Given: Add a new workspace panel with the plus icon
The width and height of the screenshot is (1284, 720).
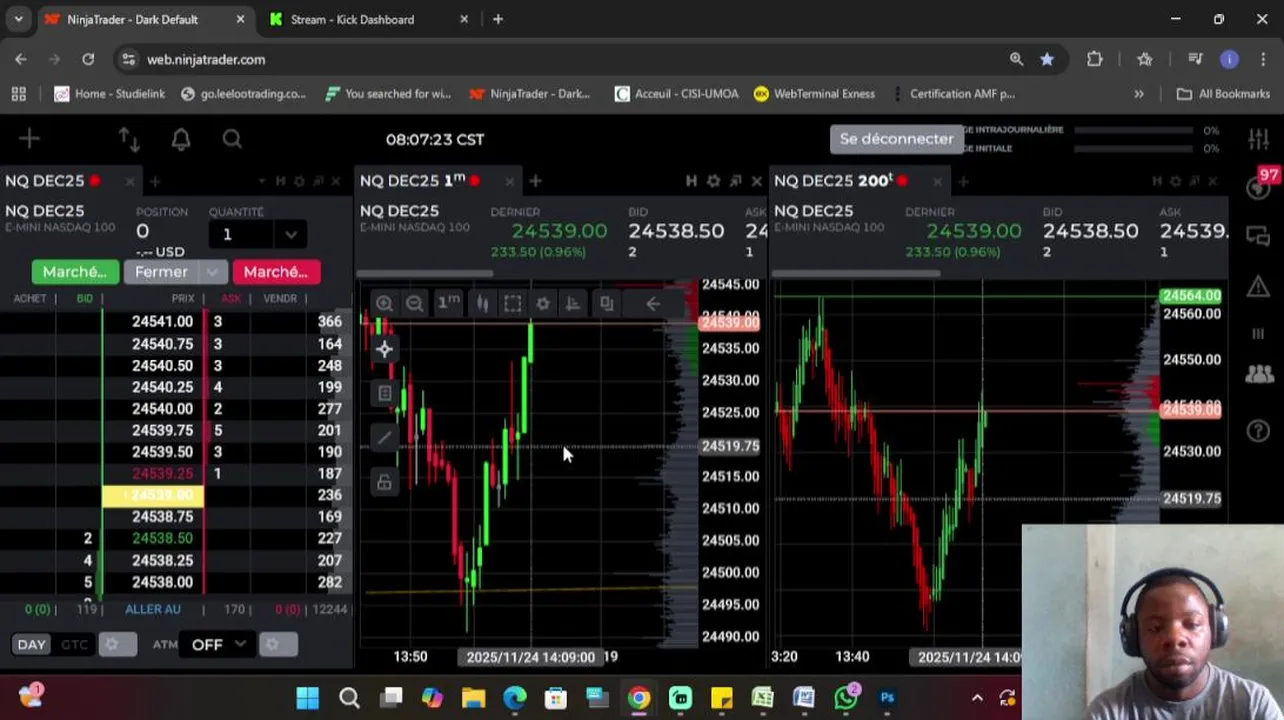Looking at the screenshot, I should pyautogui.click(x=29, y=139).
